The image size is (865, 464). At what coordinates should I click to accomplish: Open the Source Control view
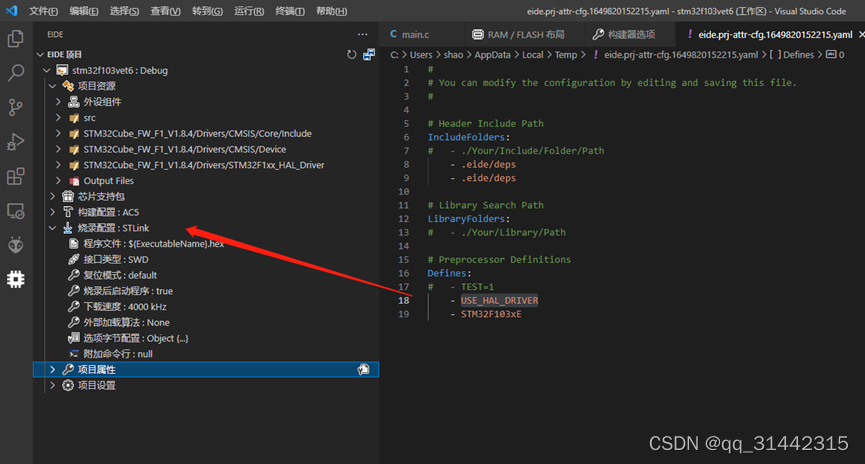tap(15, 107)
